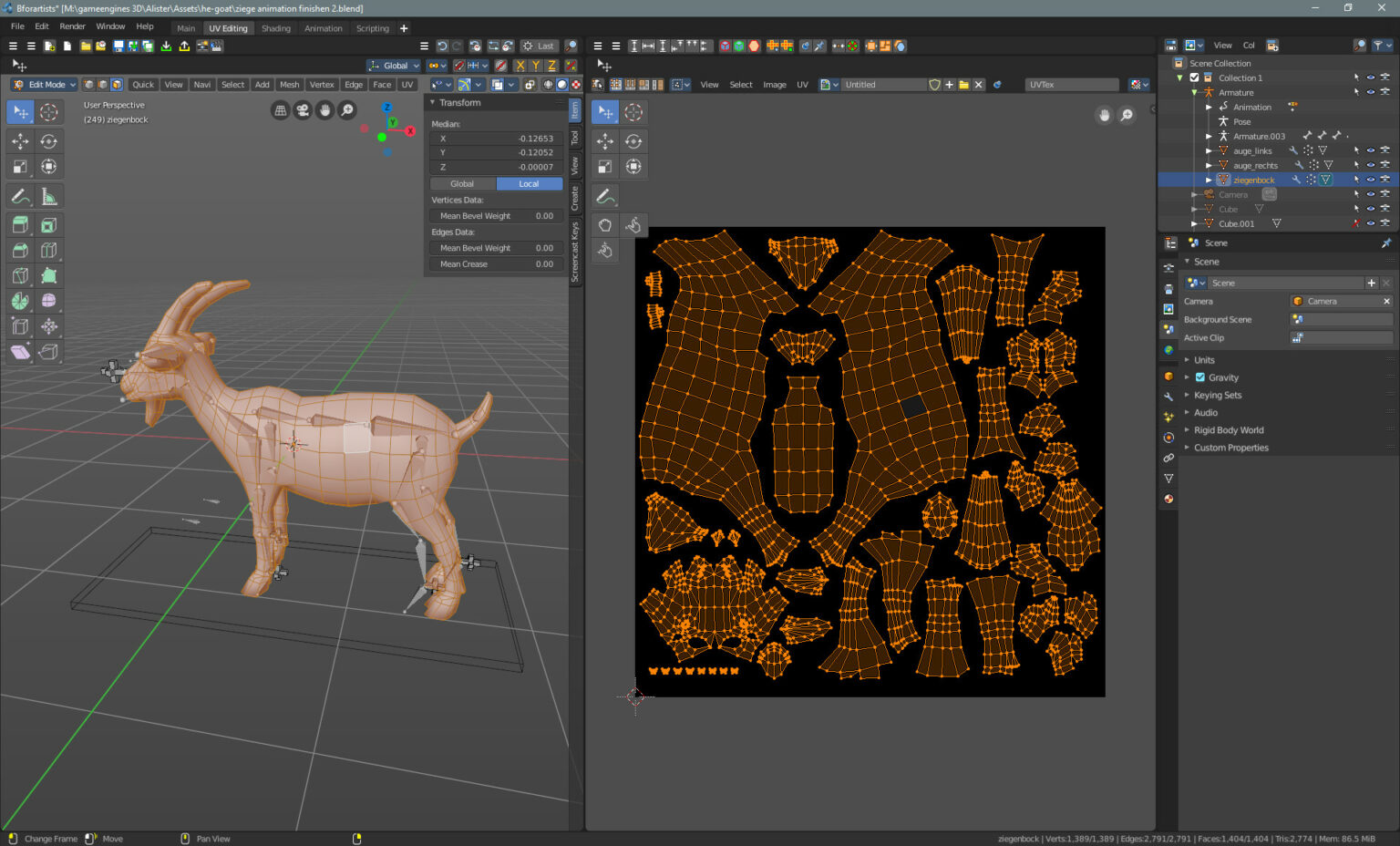Image resolution: width=1400 pixels, height=846 pixels.
Task: Select the Measure tool in the 3D viewport
Action: tap(48, 196)
